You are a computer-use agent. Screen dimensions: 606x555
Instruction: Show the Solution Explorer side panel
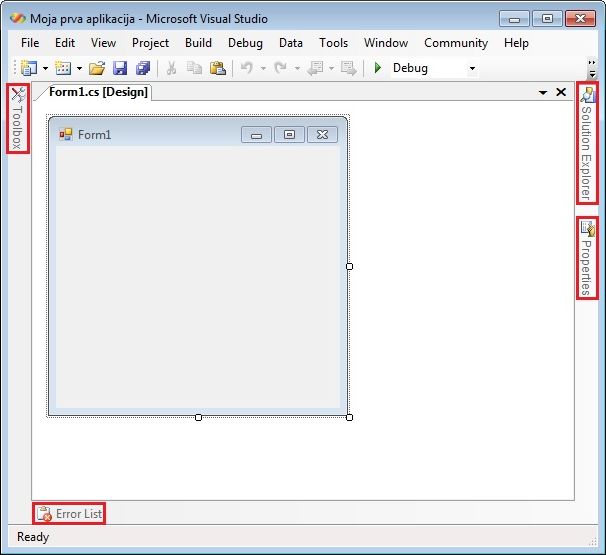tap(587, 143)
